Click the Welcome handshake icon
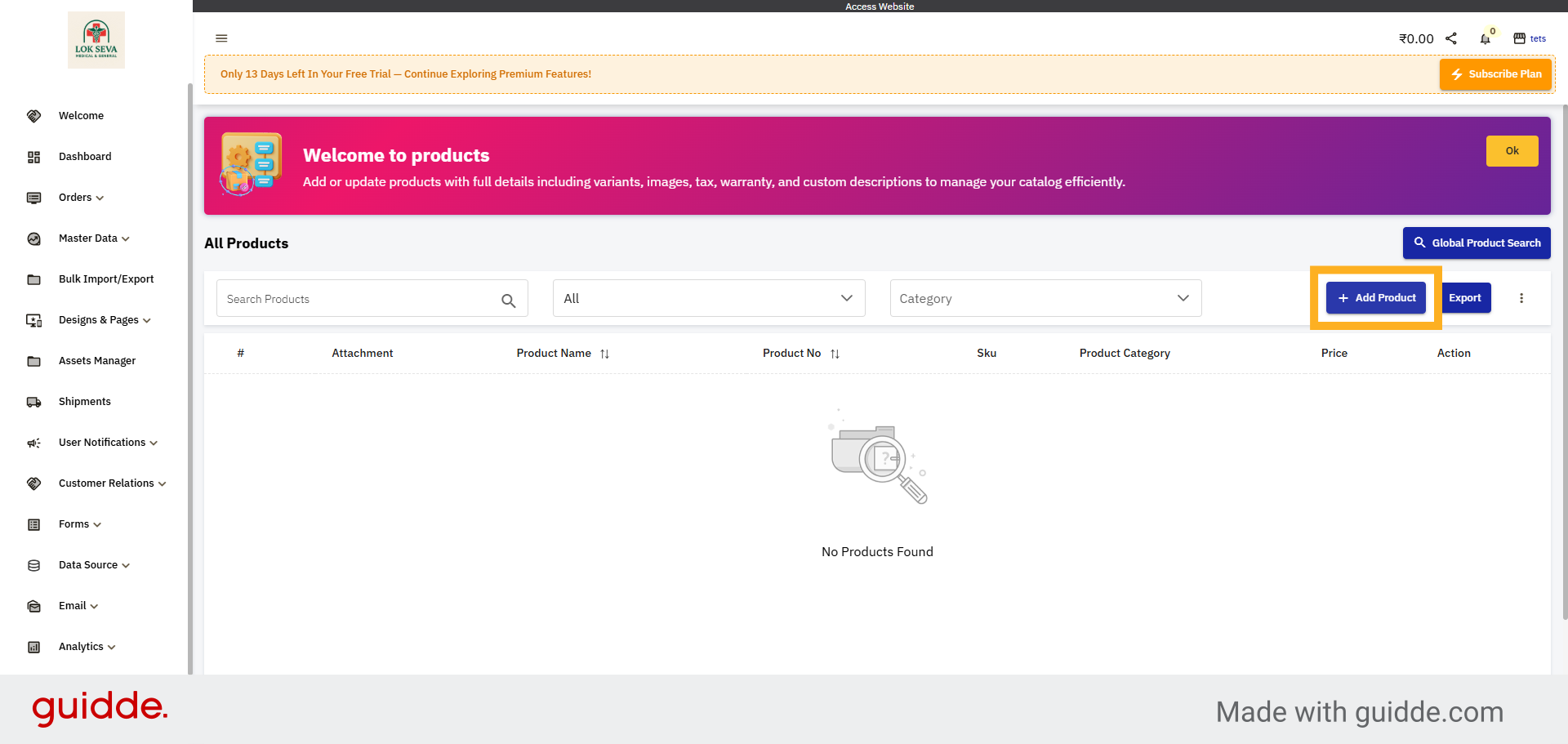 point(33,116)
